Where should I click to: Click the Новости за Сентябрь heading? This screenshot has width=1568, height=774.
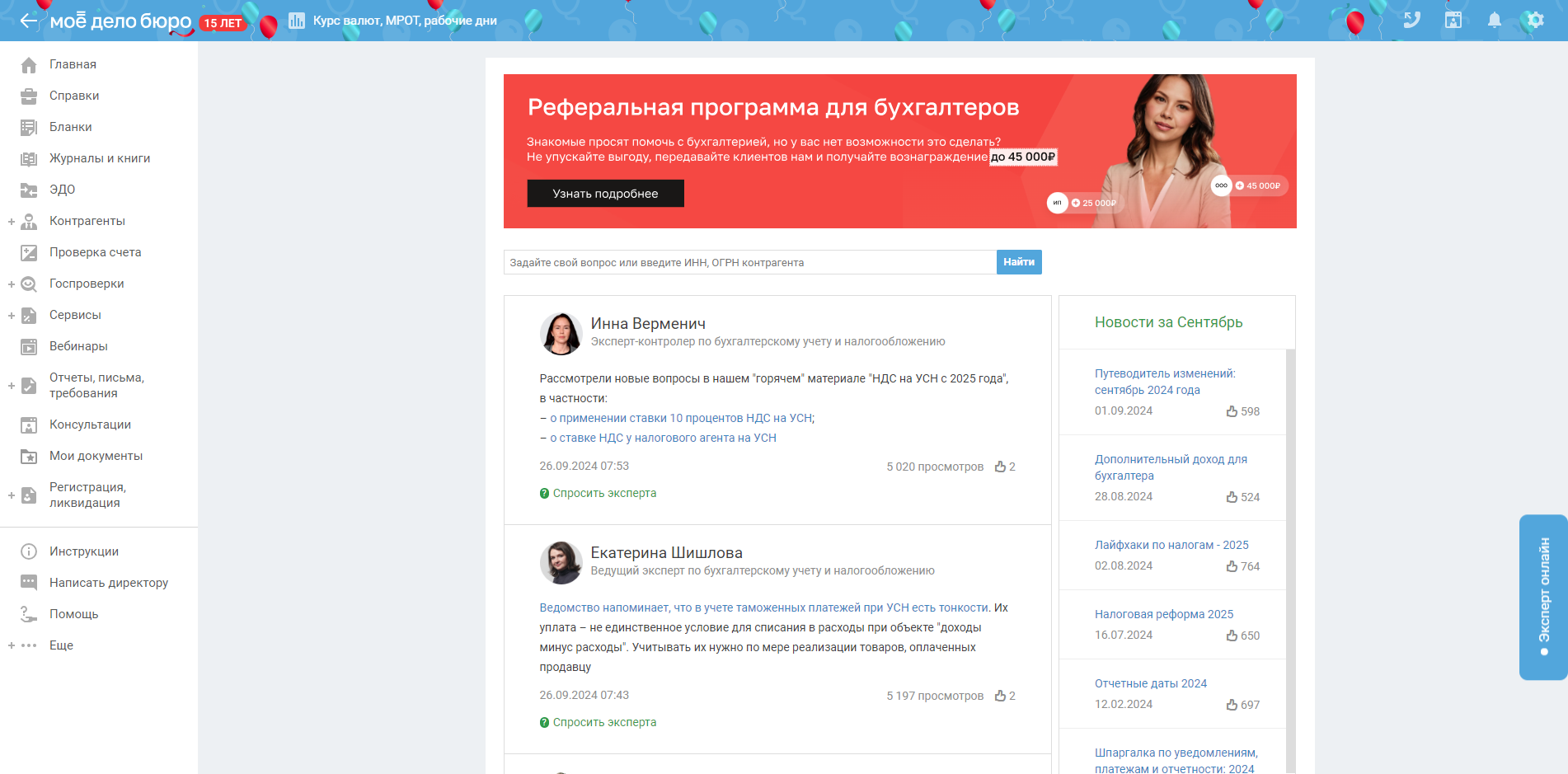(x=1168, y=322)
